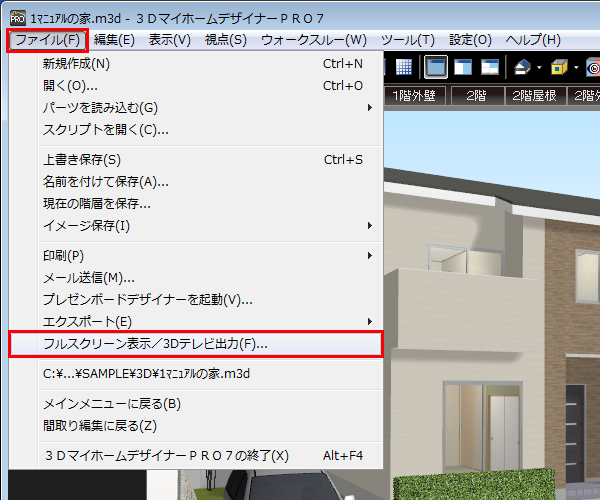Switch to the 2階屋根 floor tab

(535, 96)
